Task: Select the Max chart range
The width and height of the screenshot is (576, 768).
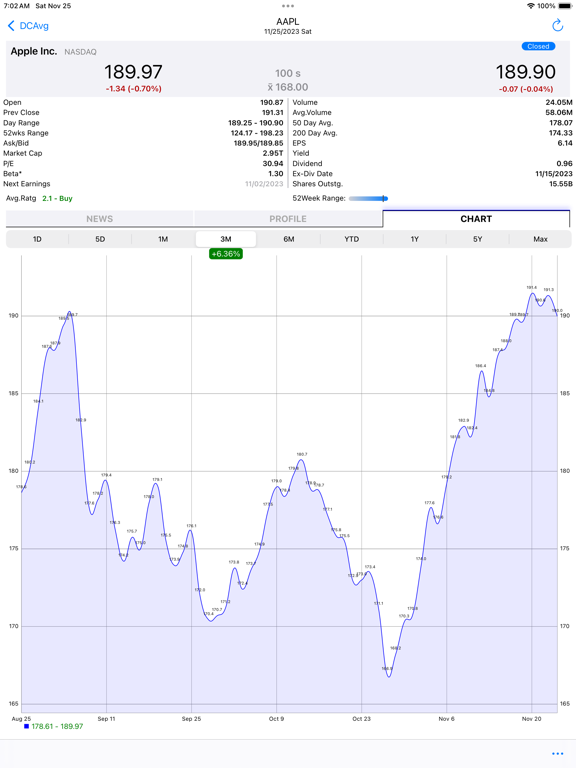Action: pyautogui.click(x=540, y=239)
